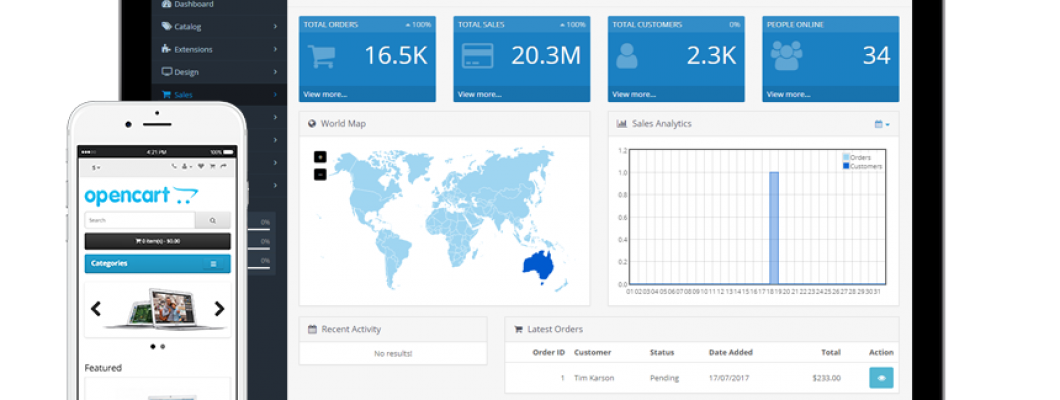Image resolution: width=1060 pixels, height=400 pixels.
Task: Click the user icon in Total Customers
Action: (x=627, y=56)
